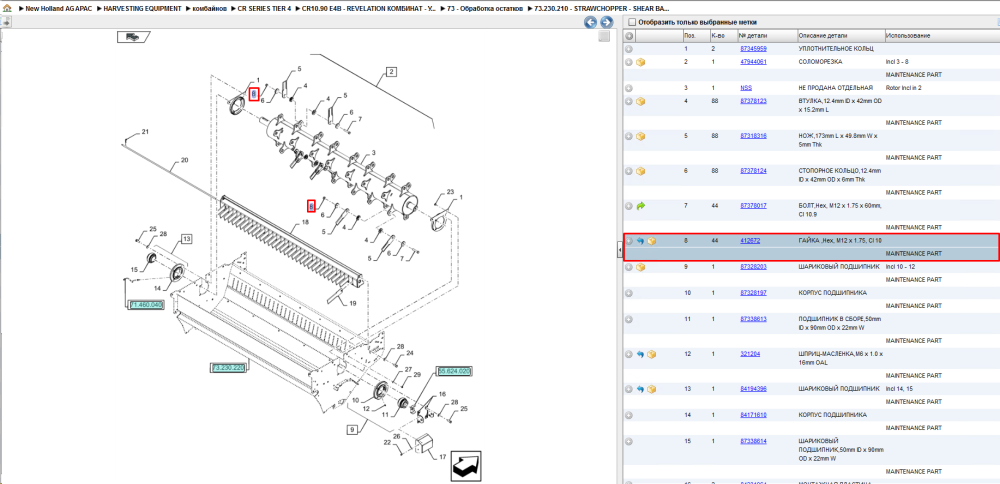Open комбайнов breadcrumb

[x=209, y=9]
